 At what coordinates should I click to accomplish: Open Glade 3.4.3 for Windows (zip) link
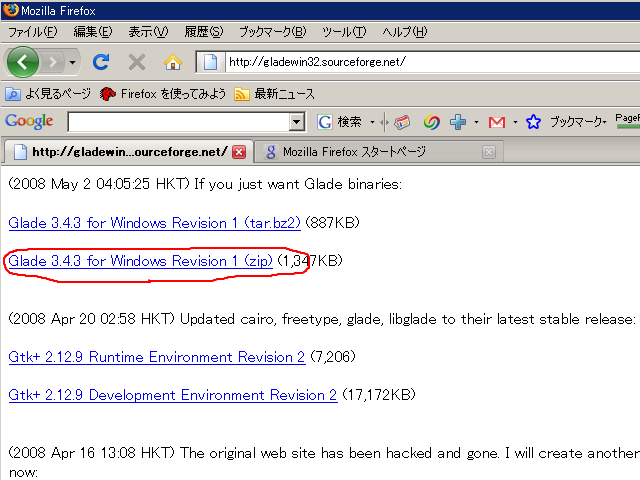(x=140, y=261)
